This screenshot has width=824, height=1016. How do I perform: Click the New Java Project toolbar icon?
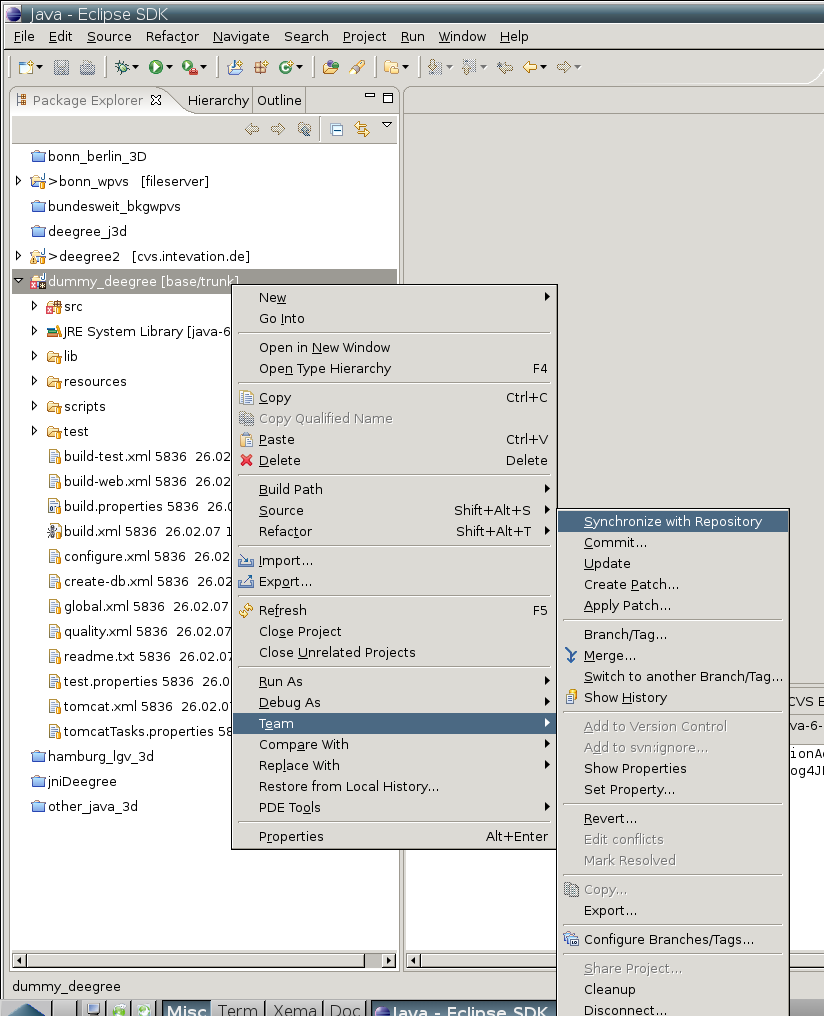coord(235,67)
